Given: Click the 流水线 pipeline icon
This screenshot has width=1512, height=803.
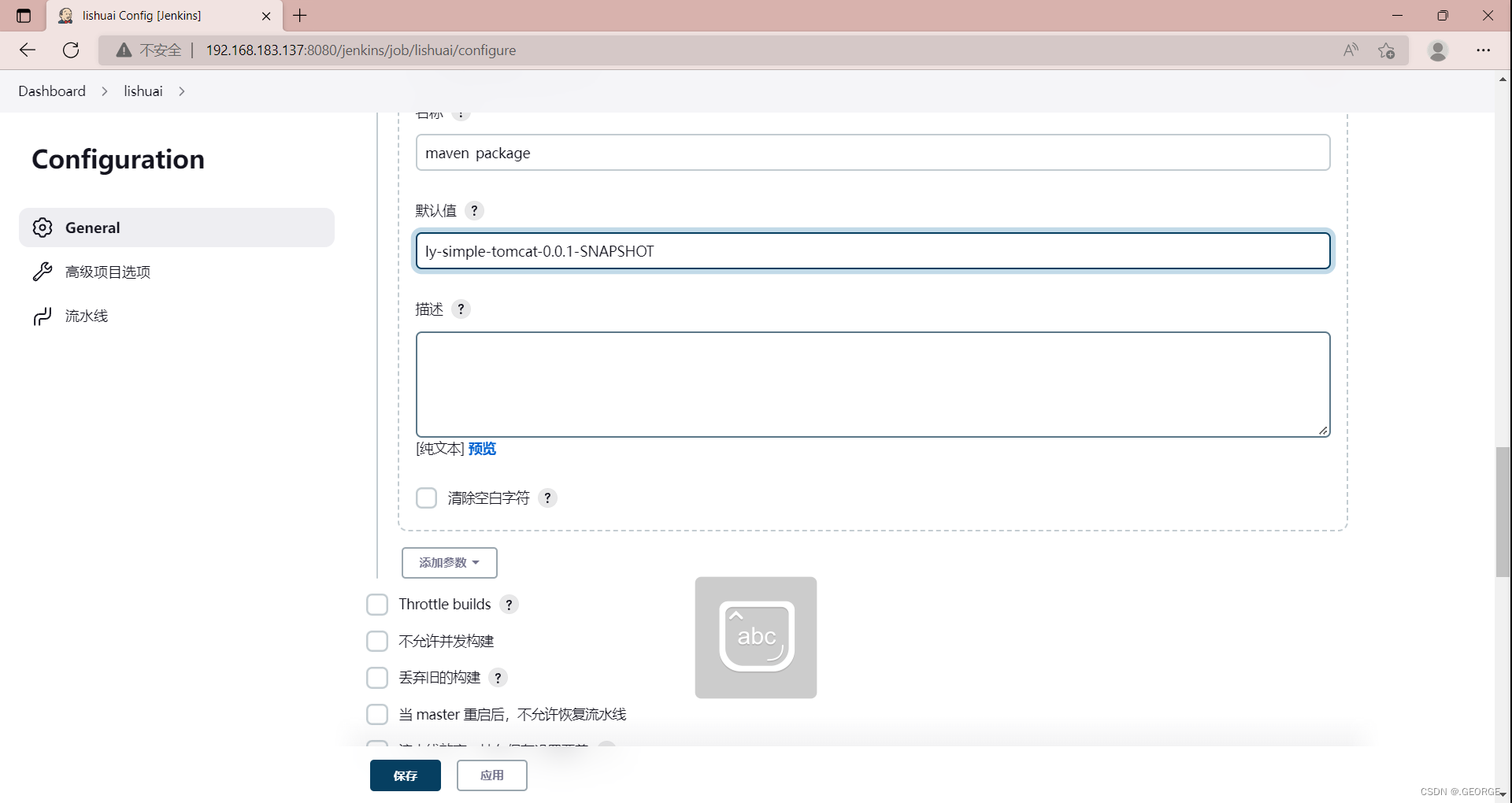Looking at the screenshot, I should [43, 316].
